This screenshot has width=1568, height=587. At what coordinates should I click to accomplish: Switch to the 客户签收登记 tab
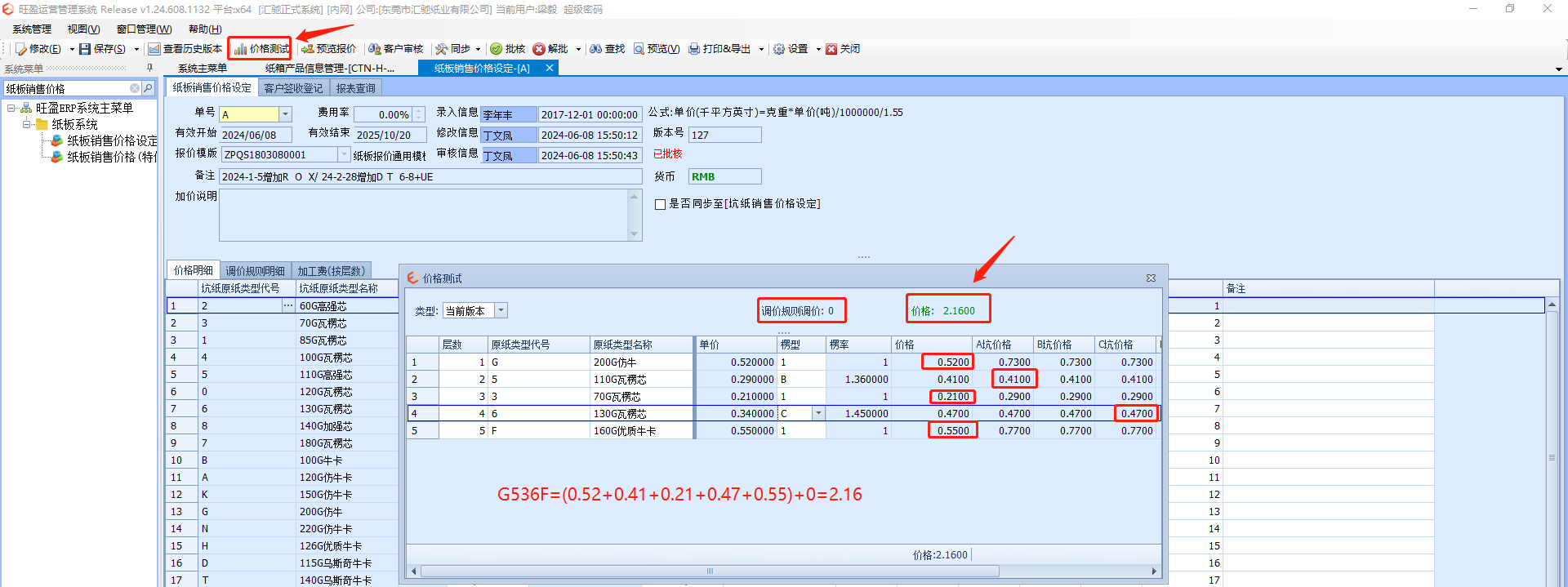coord(293,88)
